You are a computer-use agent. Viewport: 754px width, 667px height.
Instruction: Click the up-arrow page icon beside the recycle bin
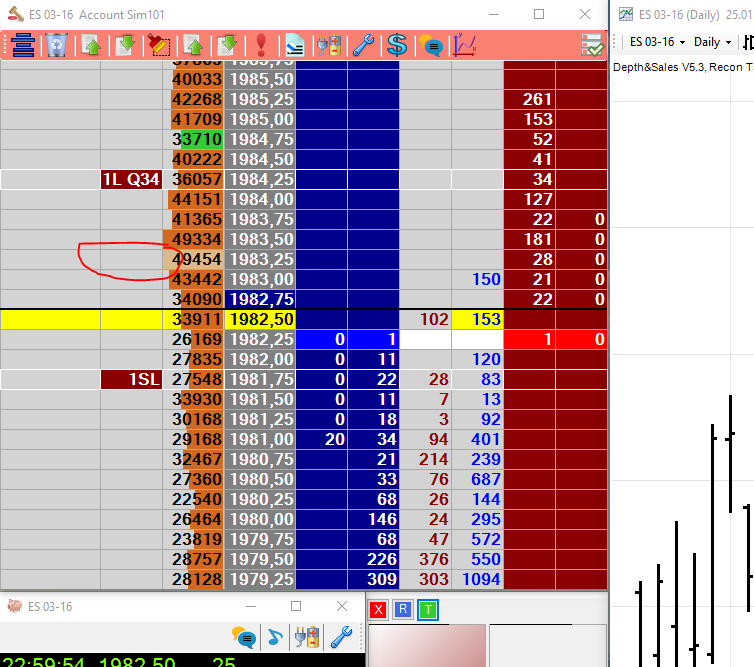91,46
